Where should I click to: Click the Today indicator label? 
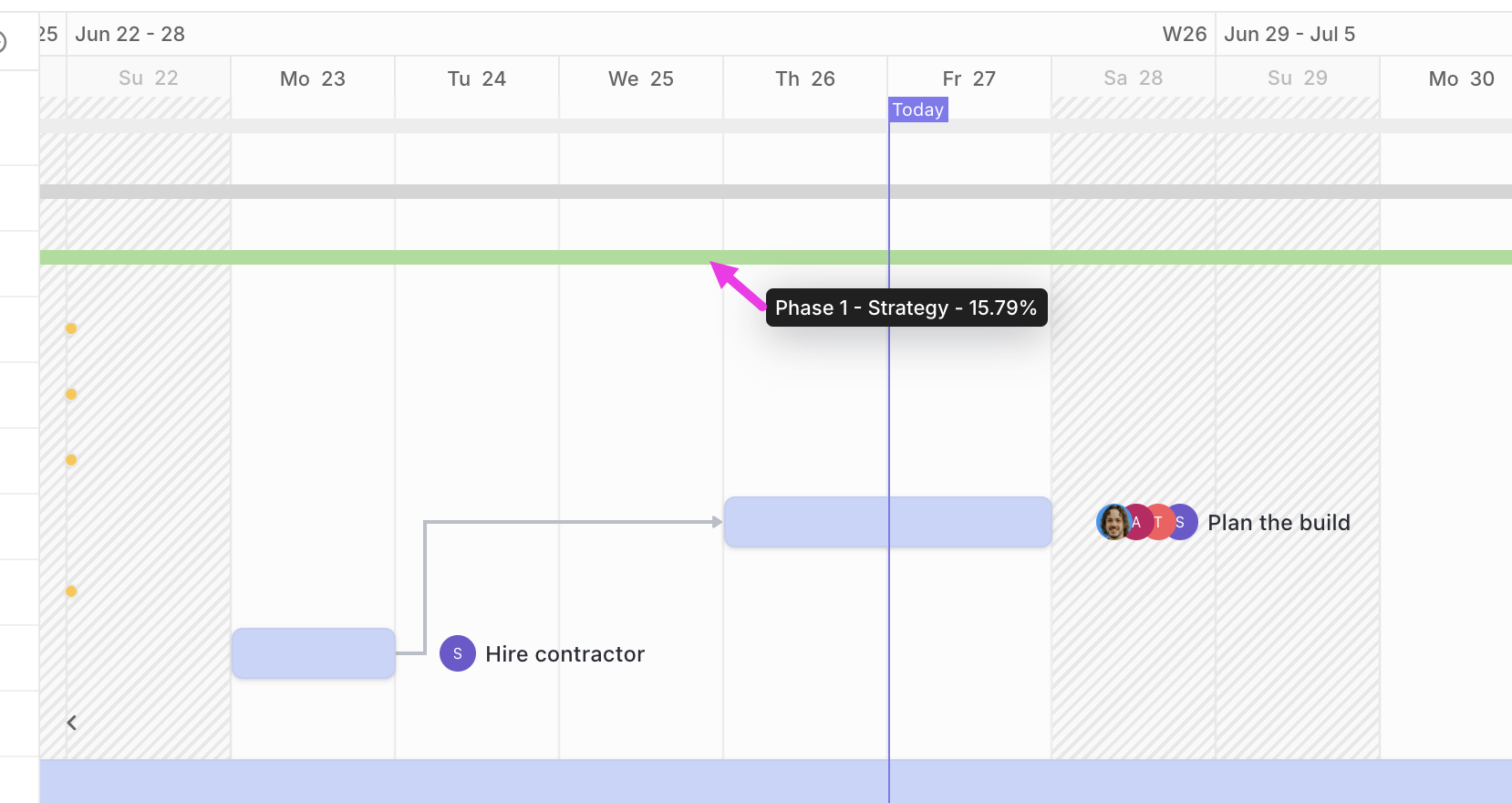coord(917,109)
